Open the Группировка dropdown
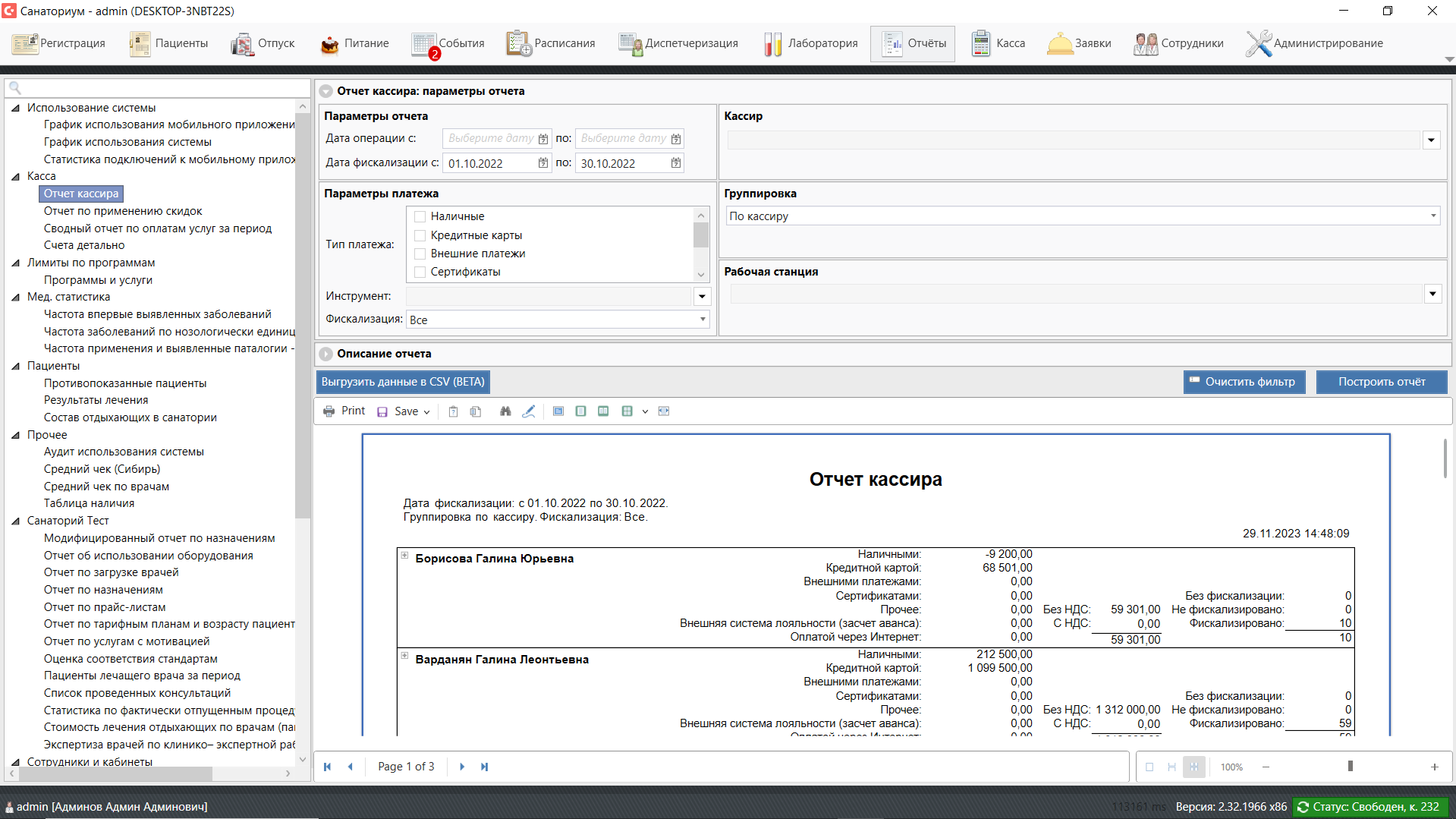The height and width of the screenshot is (819, 1456). click(x=1433, y=216)
